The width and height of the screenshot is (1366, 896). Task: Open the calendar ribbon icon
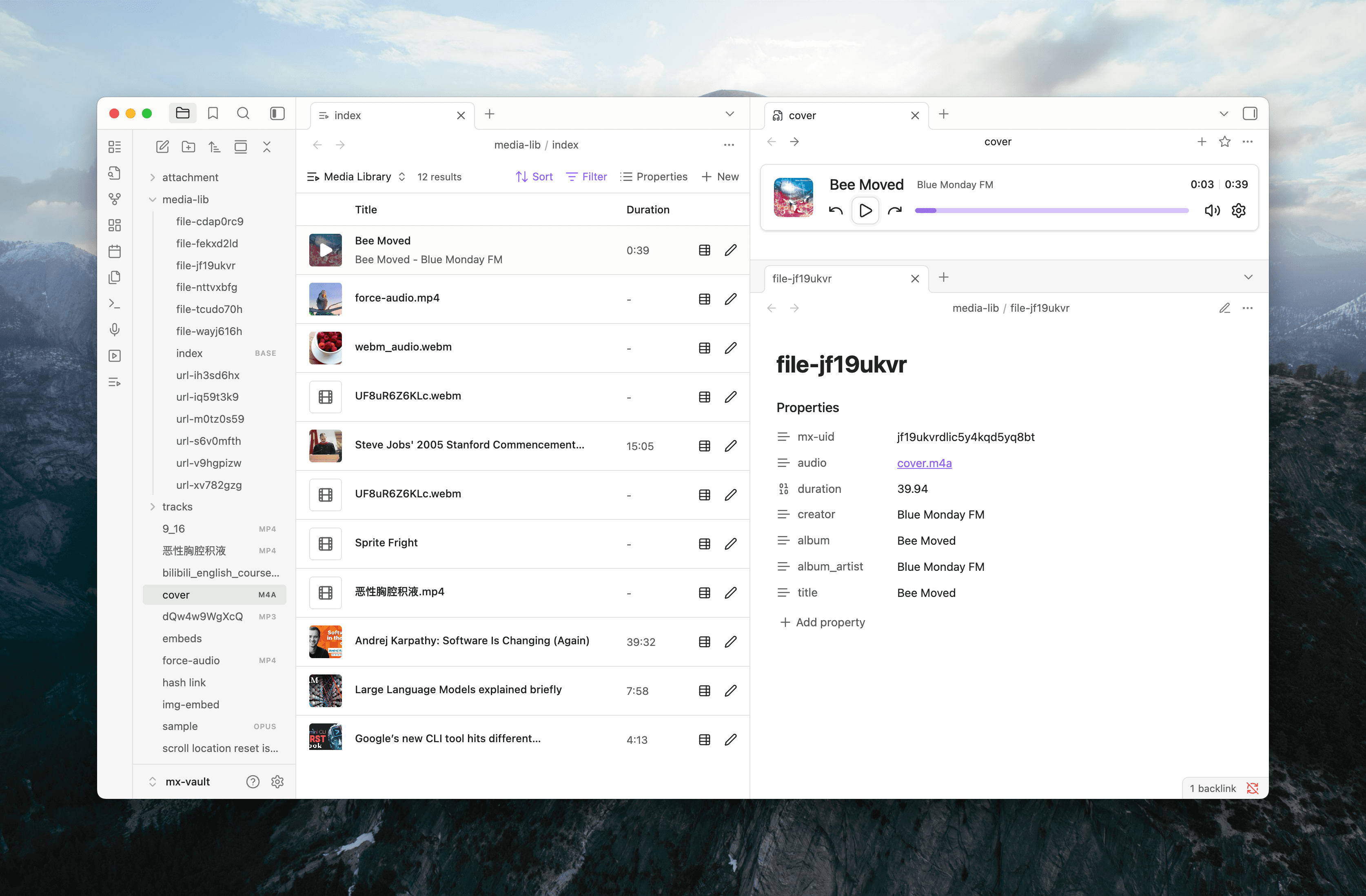[115, 251]
